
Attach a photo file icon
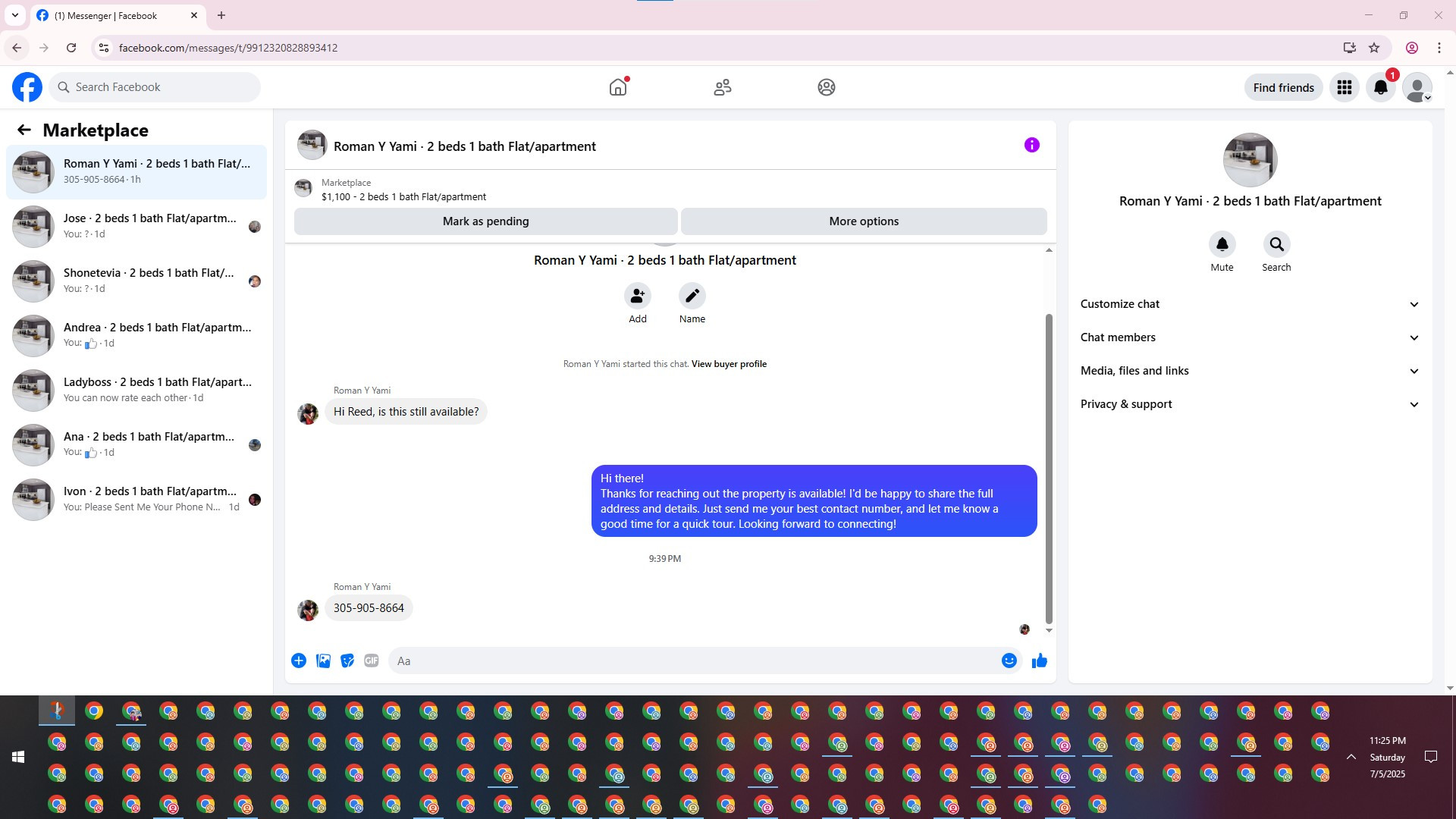coord(323,661)
